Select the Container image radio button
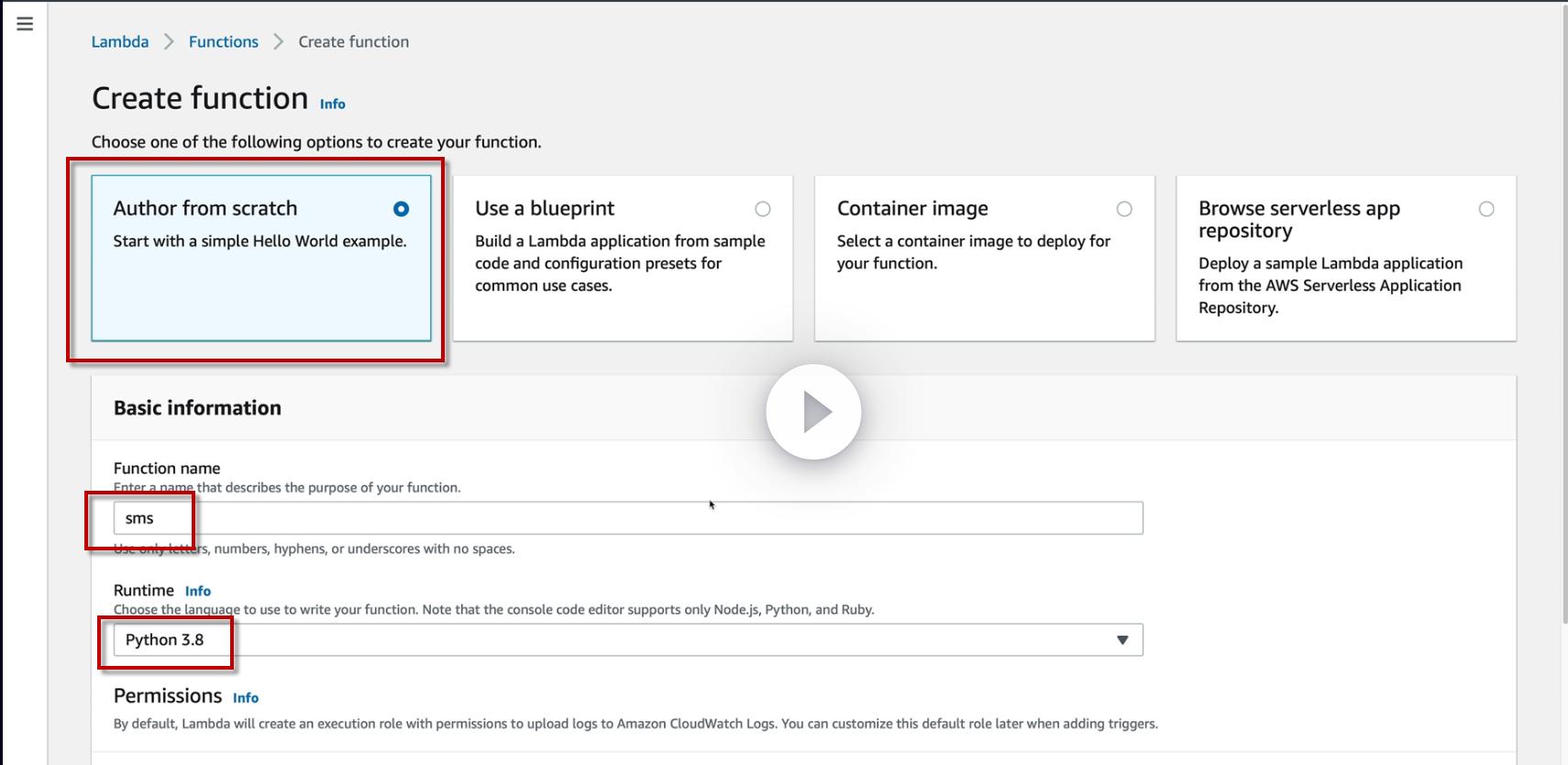This screenshot has width=1568, height=765. pos(1124,209)
